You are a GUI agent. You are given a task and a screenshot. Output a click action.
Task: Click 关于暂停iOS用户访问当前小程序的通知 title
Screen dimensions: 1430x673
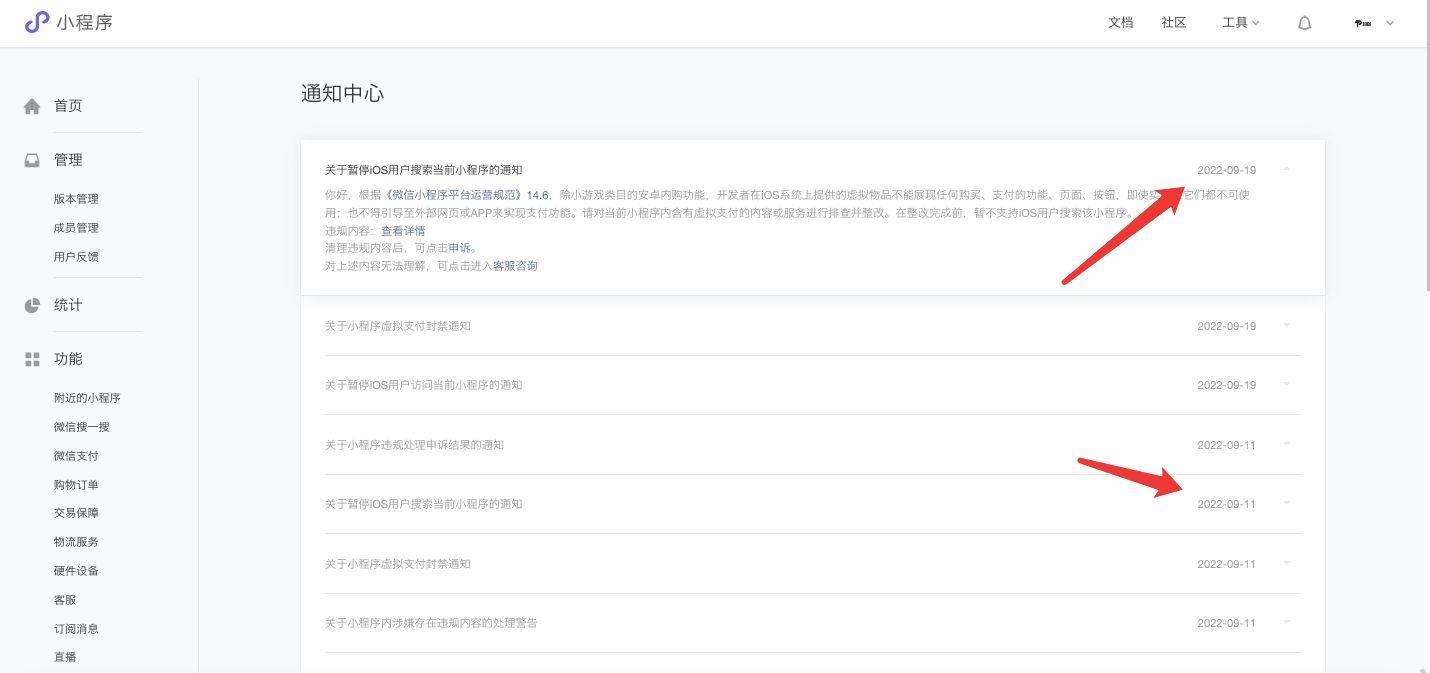pos(423,385)
